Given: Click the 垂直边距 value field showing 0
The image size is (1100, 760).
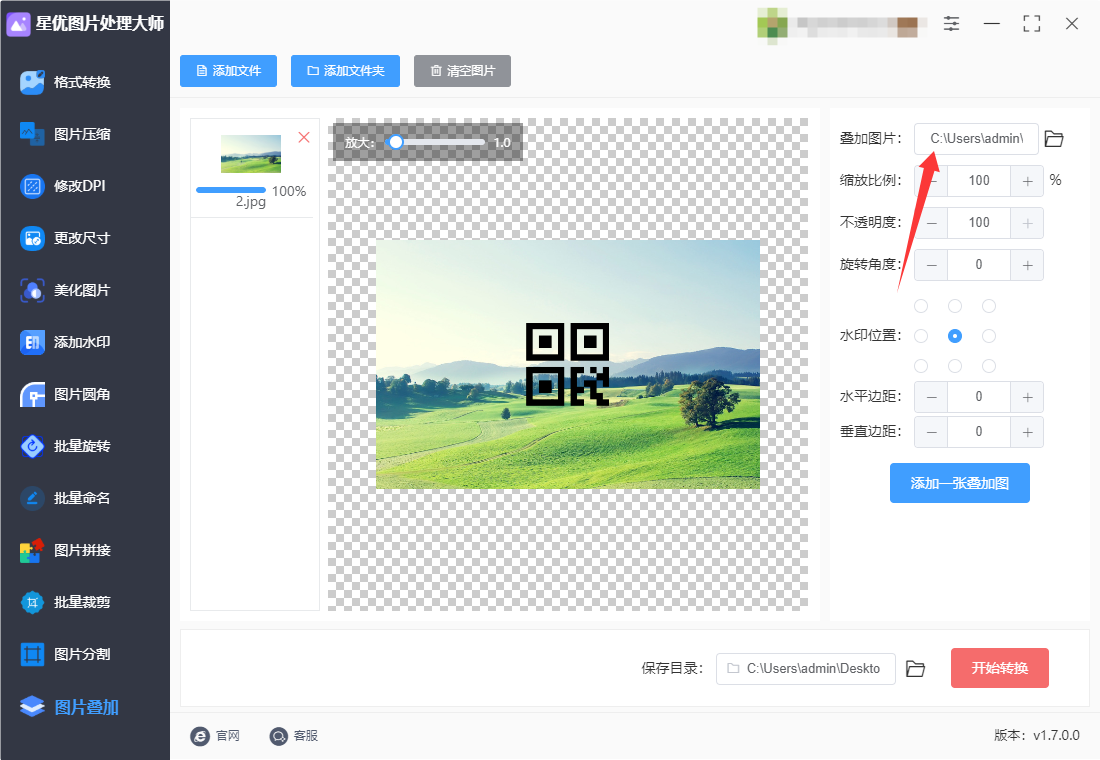Looking at the screenshot, I should click(979, 432).
